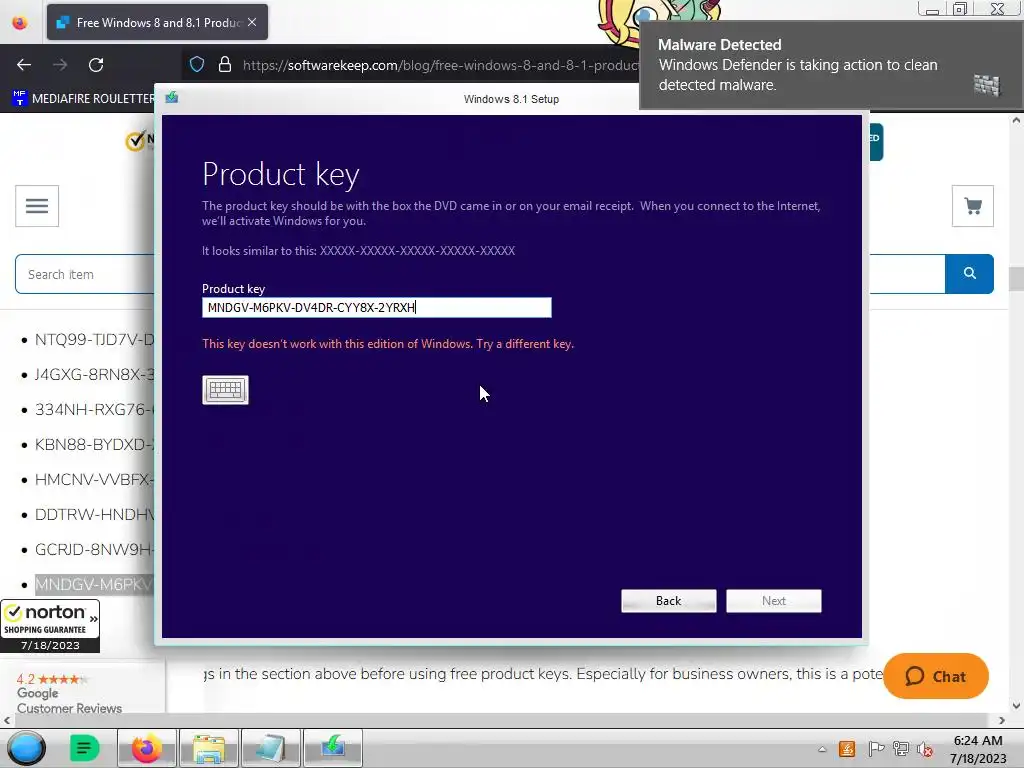Select key starting DDTRW-HNDH
Screen dimensions: 1024x768
click(94, 515)
